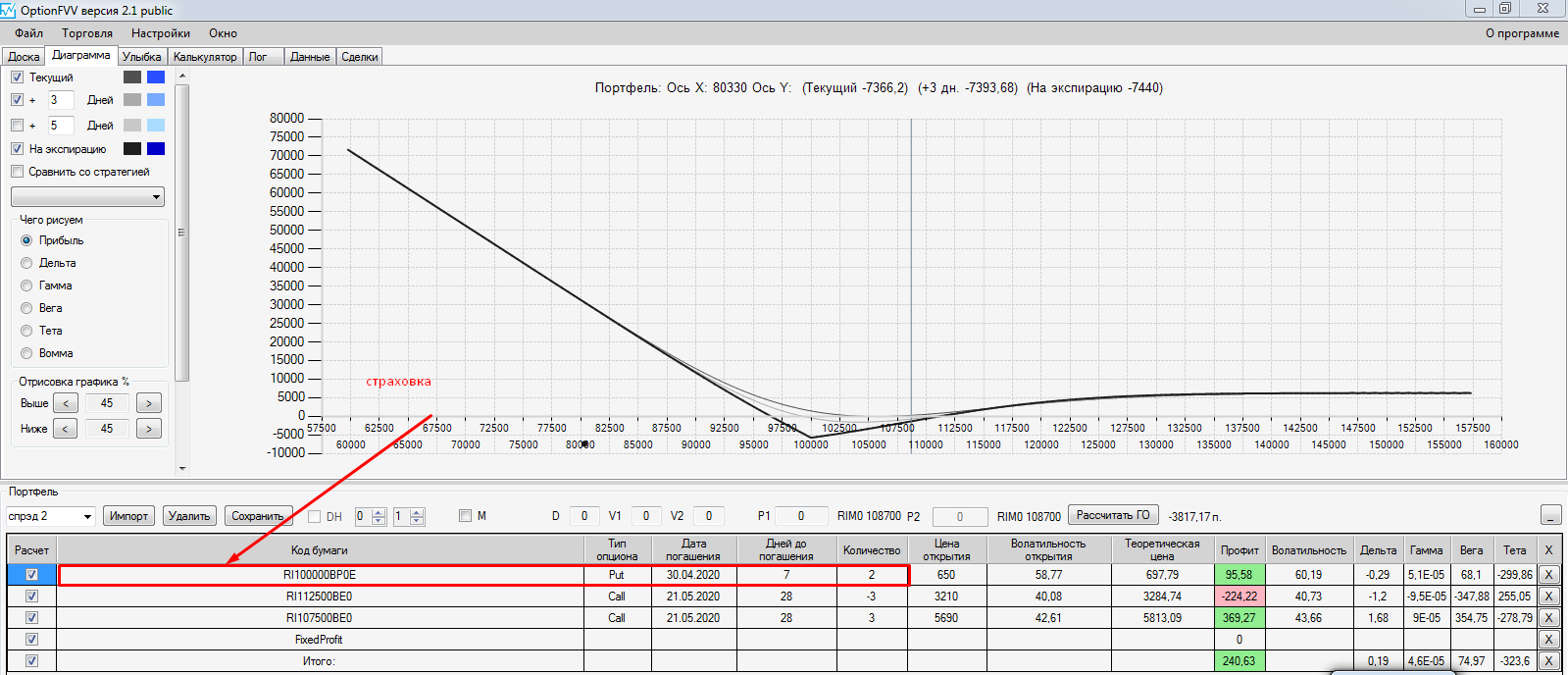Toggle the Текущий curve checkbox
1568x675 pixels.
(x=17, y=78)
